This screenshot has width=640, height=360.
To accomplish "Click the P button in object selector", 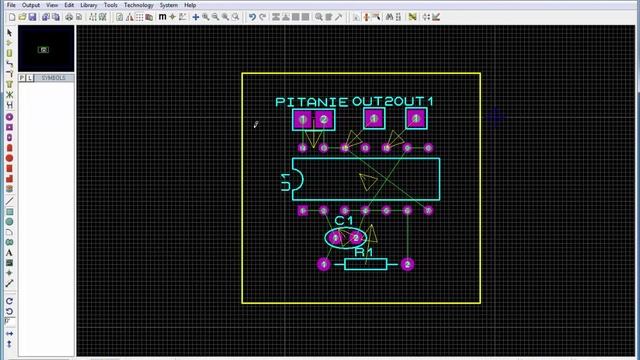I will (22, 78).
